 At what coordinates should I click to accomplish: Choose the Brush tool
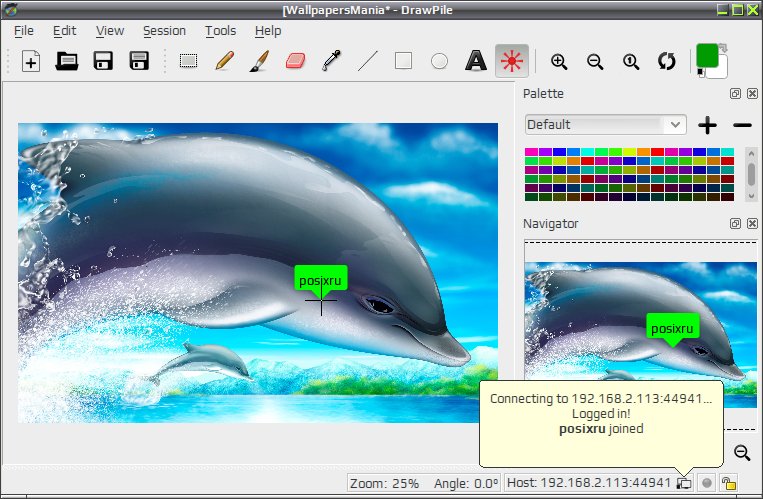pyautogui.click(x=259, y=61)
